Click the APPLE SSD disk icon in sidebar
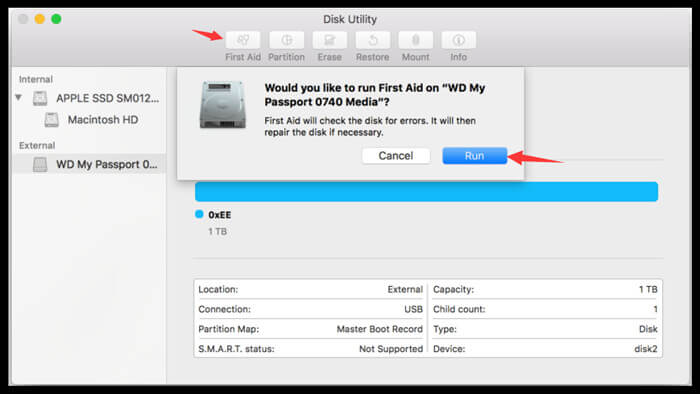The height and width of the screenshot is (394, 700). click(x=40, y=98)
